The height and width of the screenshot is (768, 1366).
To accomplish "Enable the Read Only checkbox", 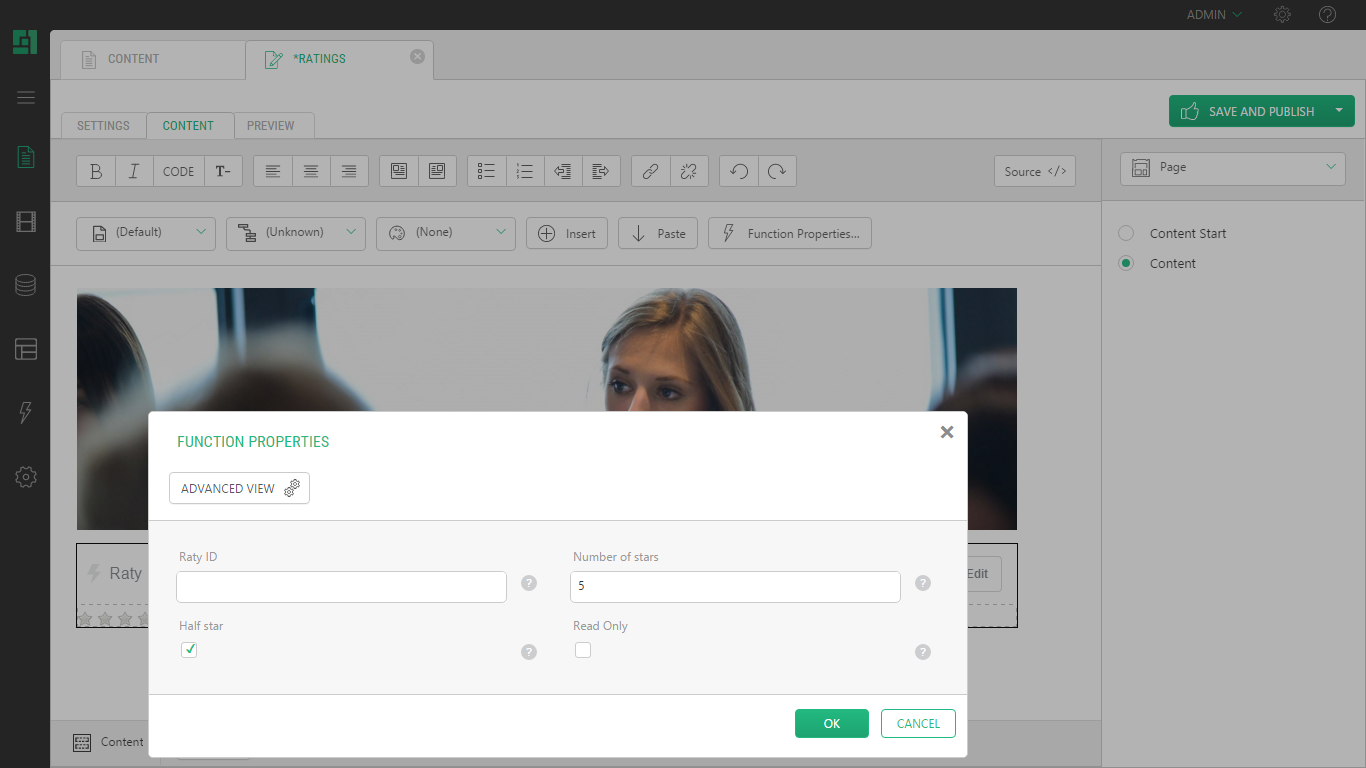I will pos(583,650).
